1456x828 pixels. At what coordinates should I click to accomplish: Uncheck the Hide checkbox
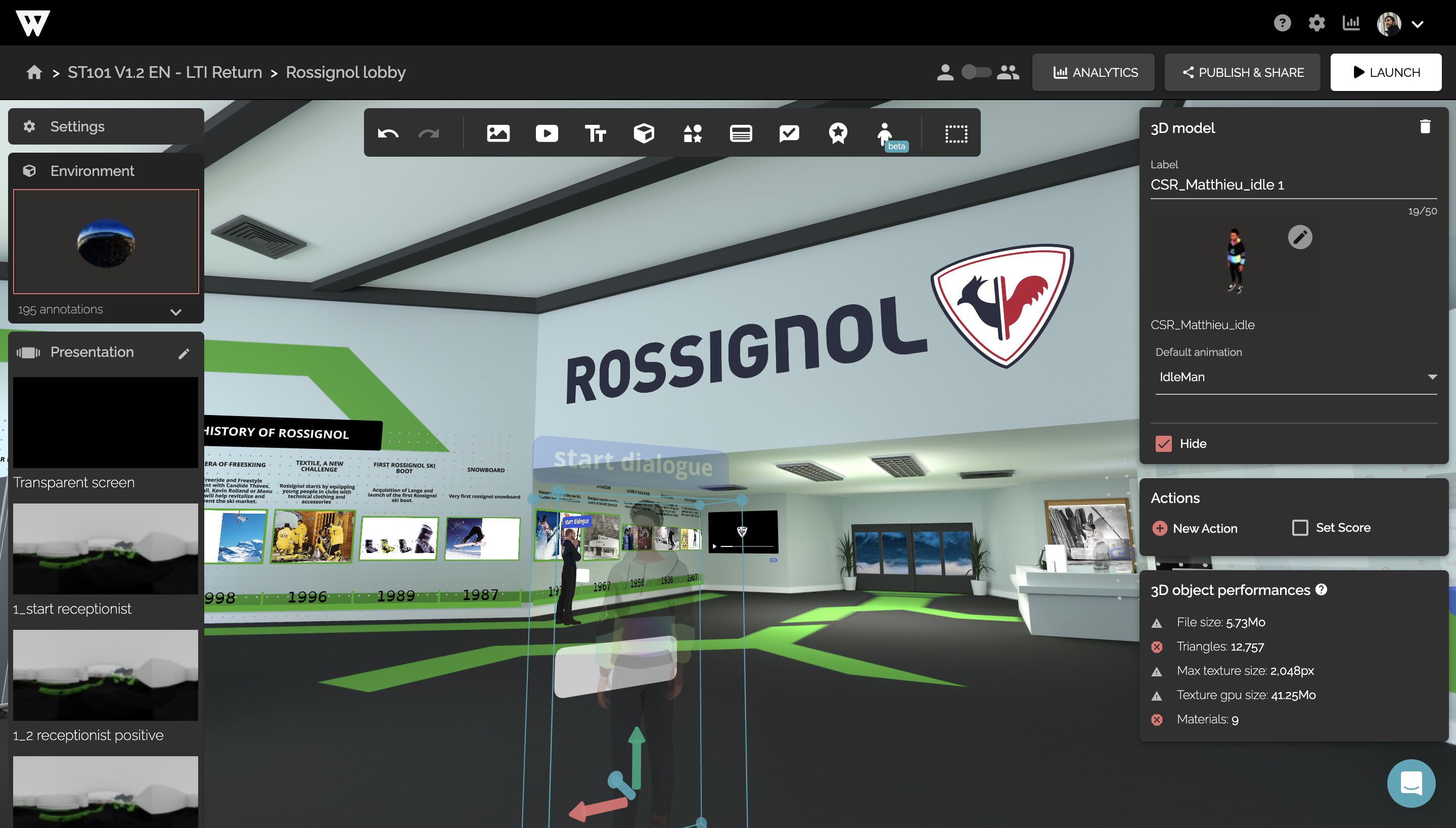(x=1163, y=444)
